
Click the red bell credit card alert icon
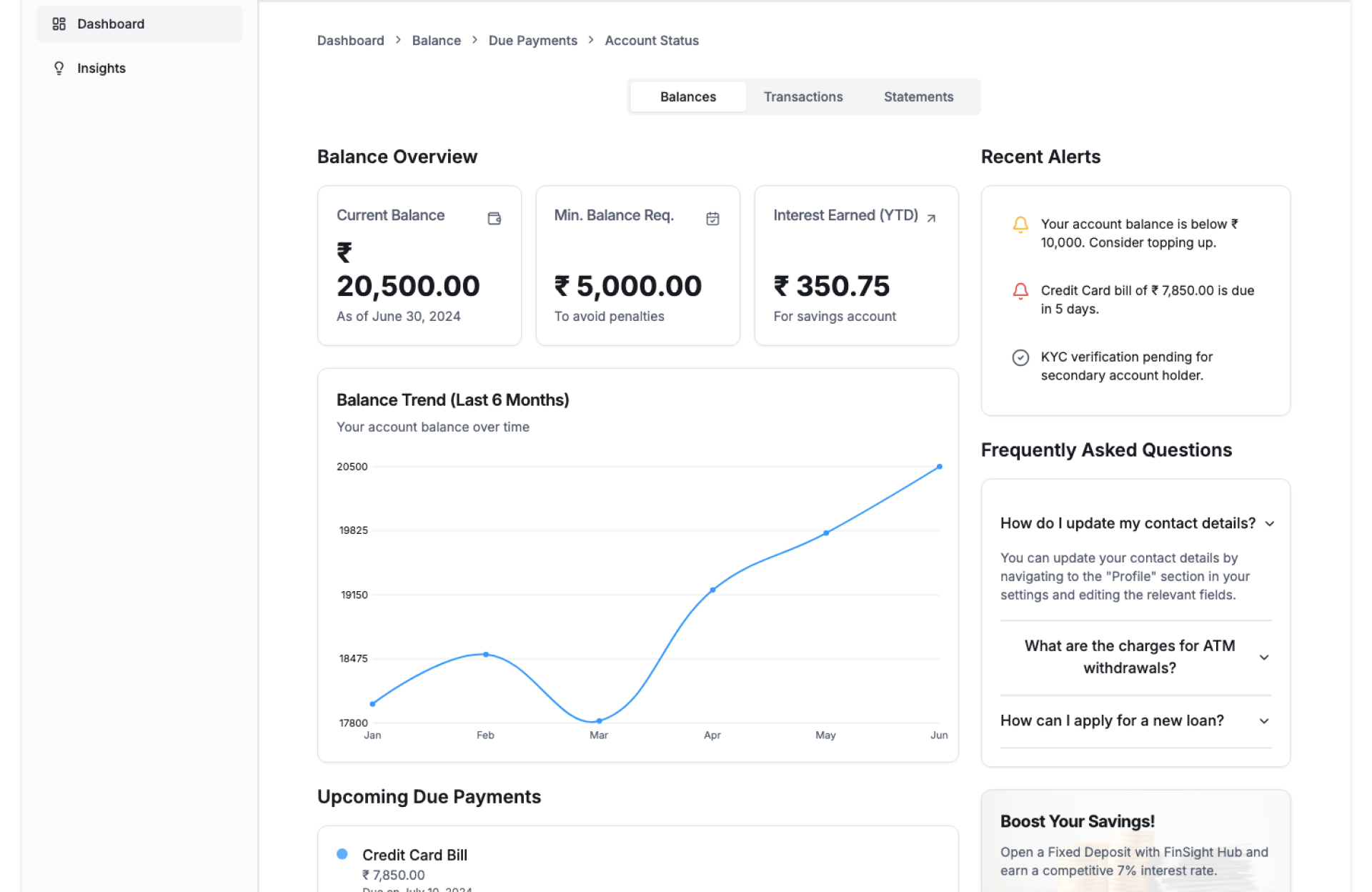click(1020, 291)
